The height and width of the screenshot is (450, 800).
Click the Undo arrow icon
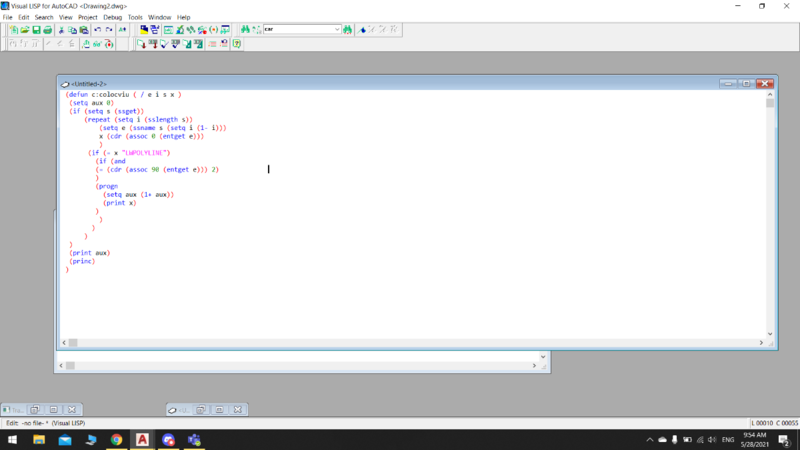(x=97, y=30)
